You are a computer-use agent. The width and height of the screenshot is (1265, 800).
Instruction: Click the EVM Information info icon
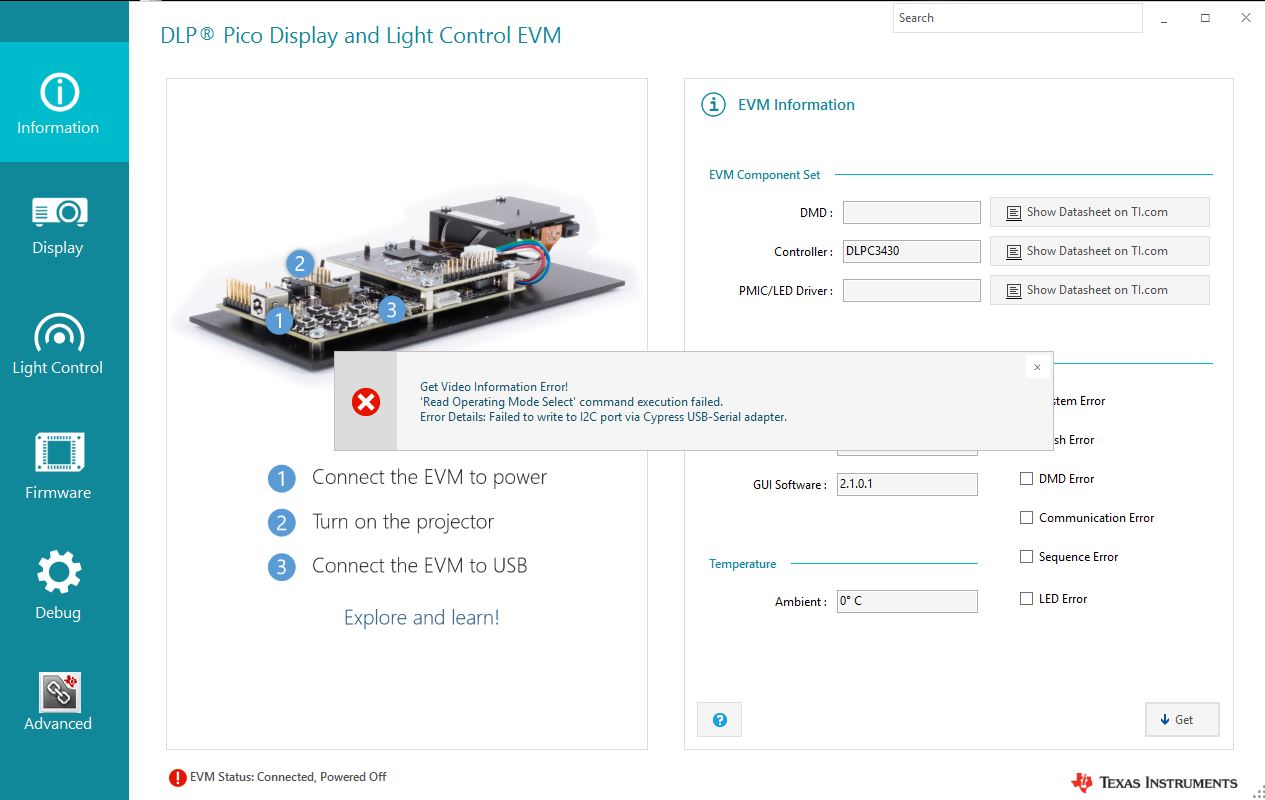(x=713, y=104)
